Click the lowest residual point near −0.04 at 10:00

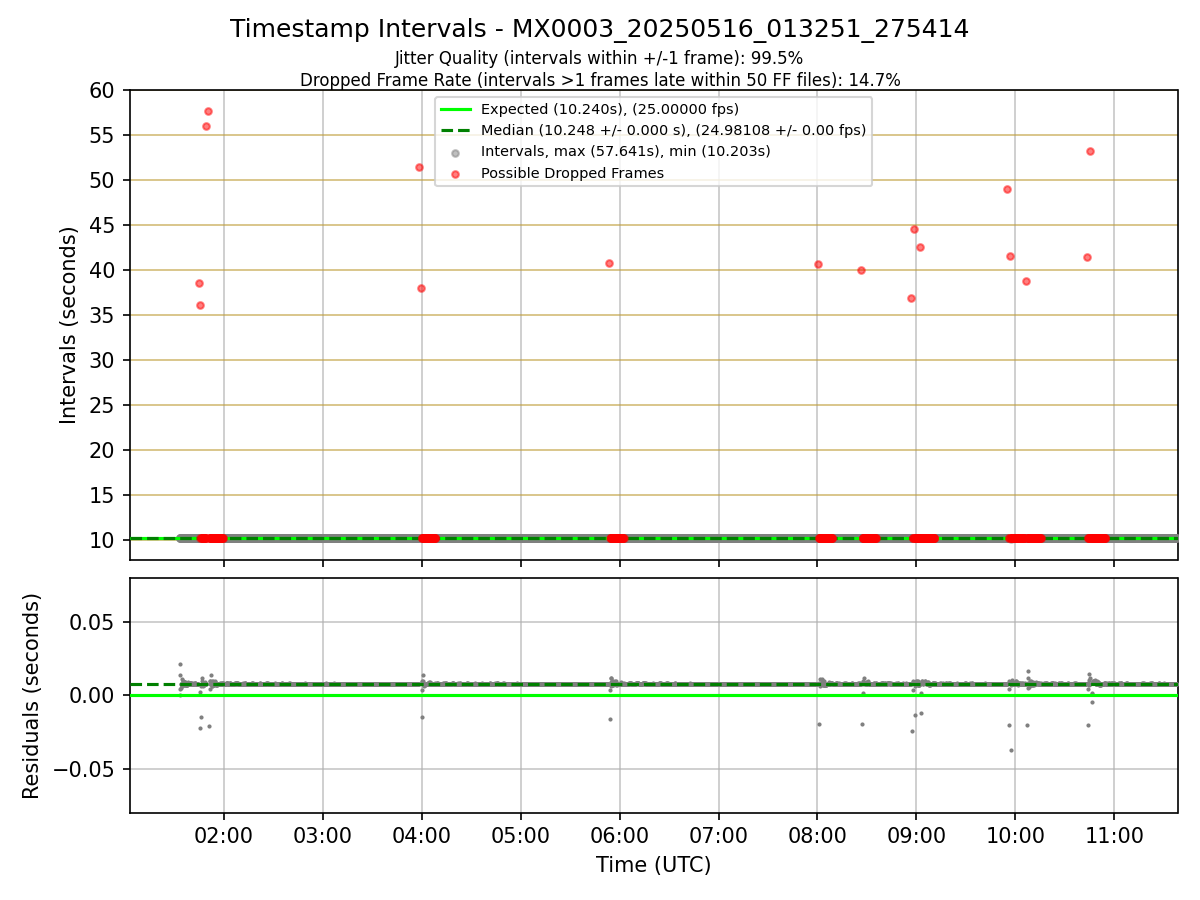1011,750
